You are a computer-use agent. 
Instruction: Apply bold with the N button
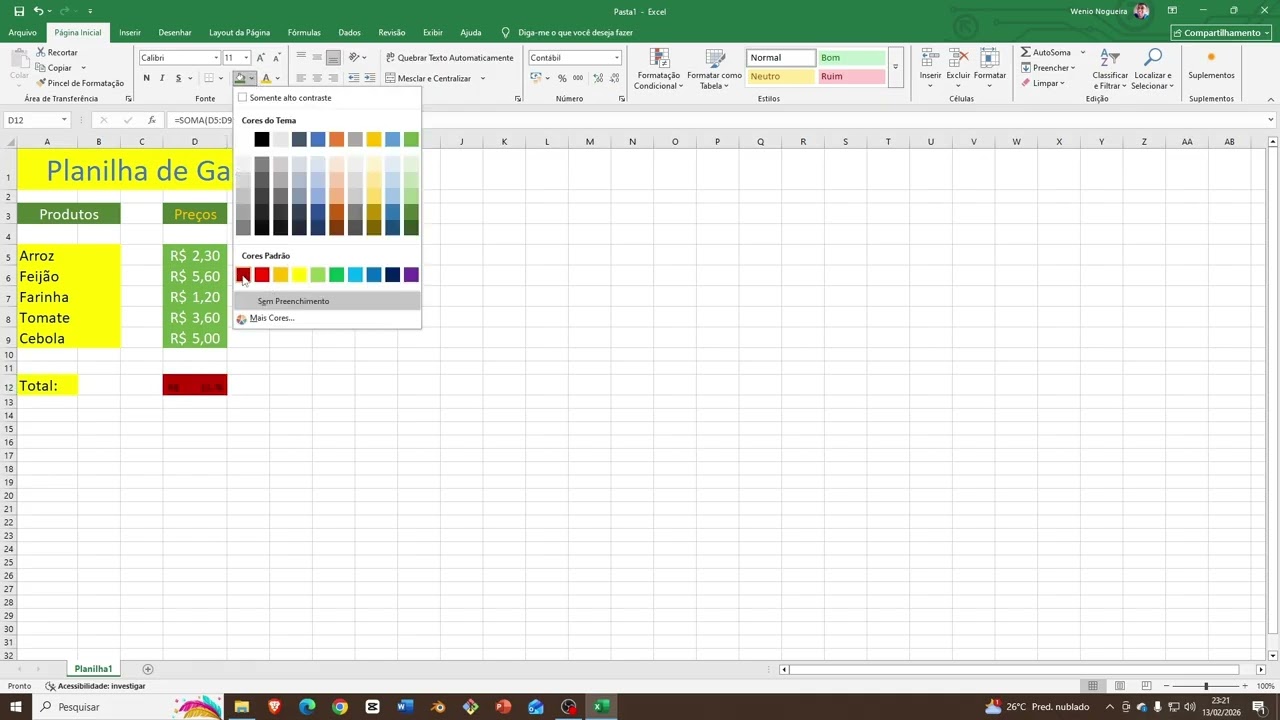146,78
